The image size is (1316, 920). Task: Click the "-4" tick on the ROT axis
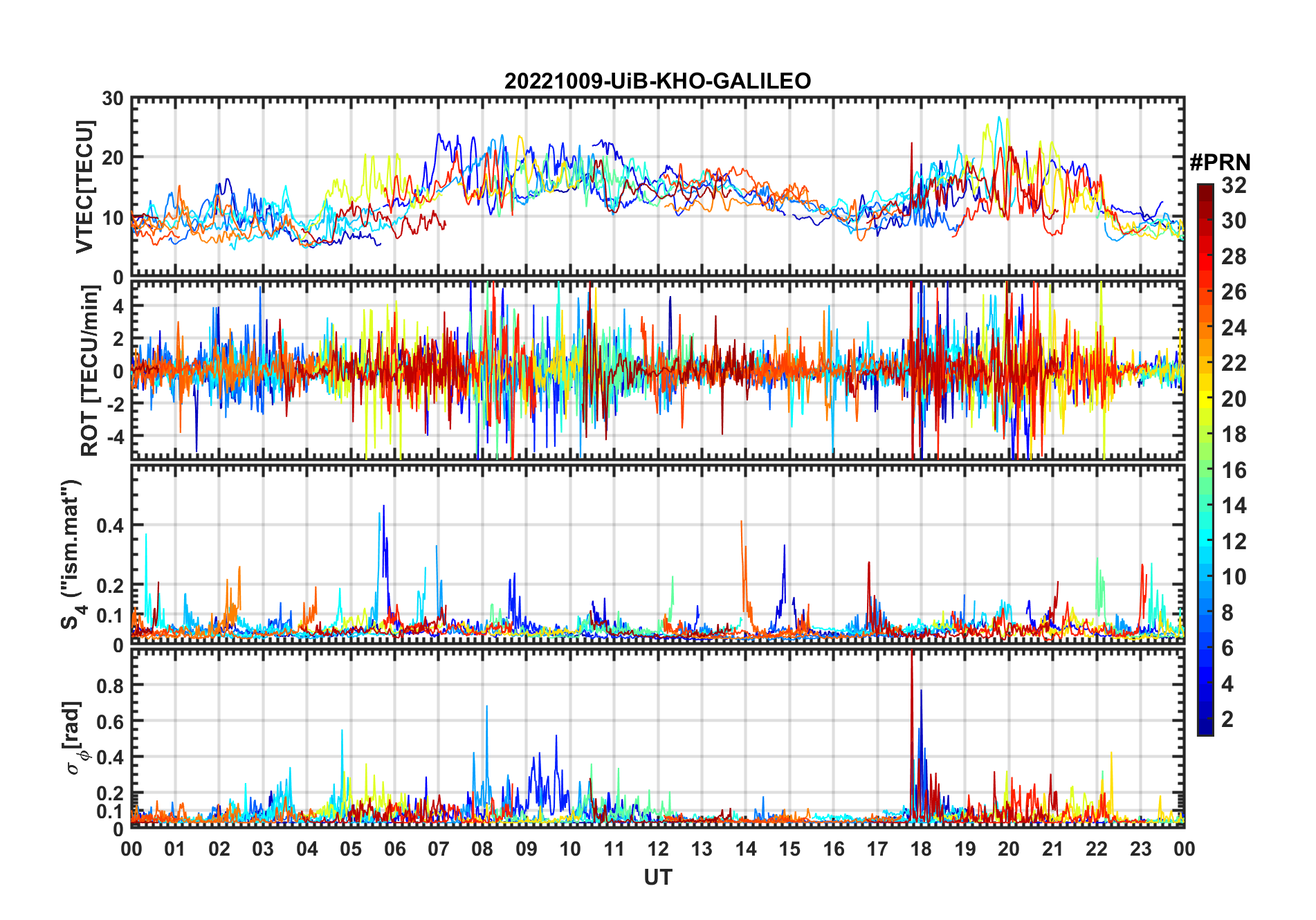coord(115,436)
